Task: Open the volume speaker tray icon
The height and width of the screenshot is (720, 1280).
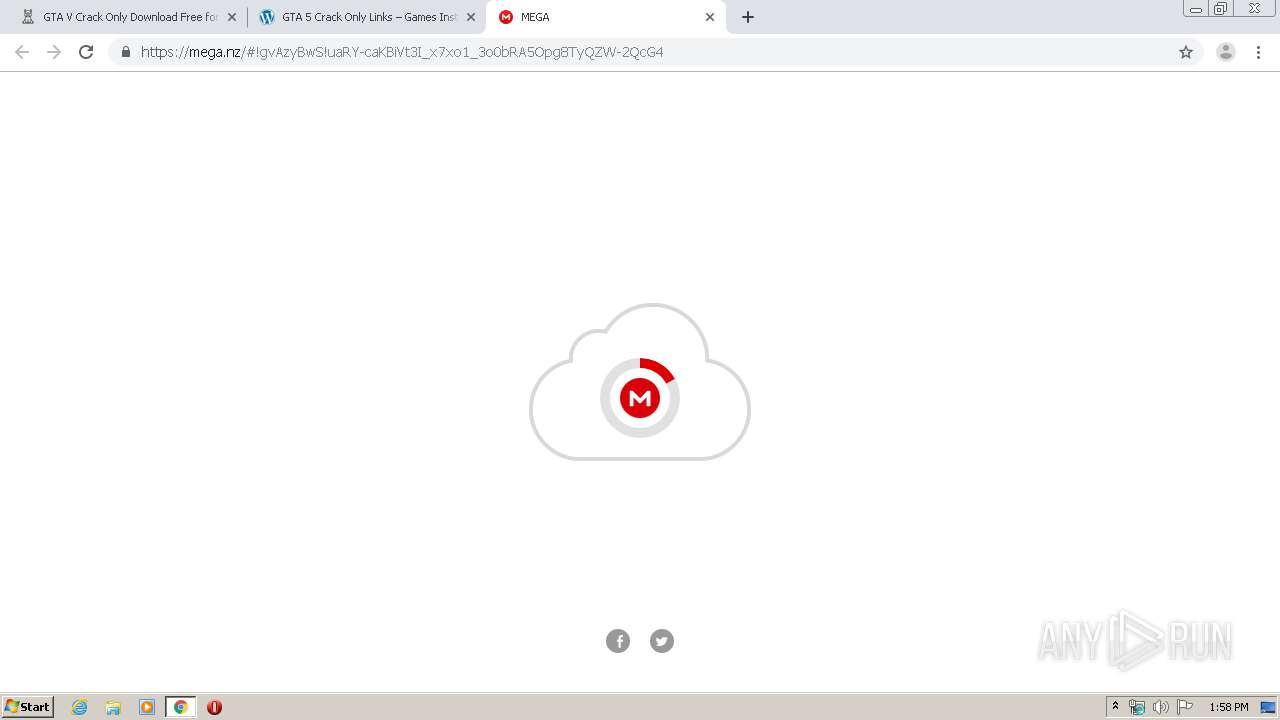Action: [1160, 707]
